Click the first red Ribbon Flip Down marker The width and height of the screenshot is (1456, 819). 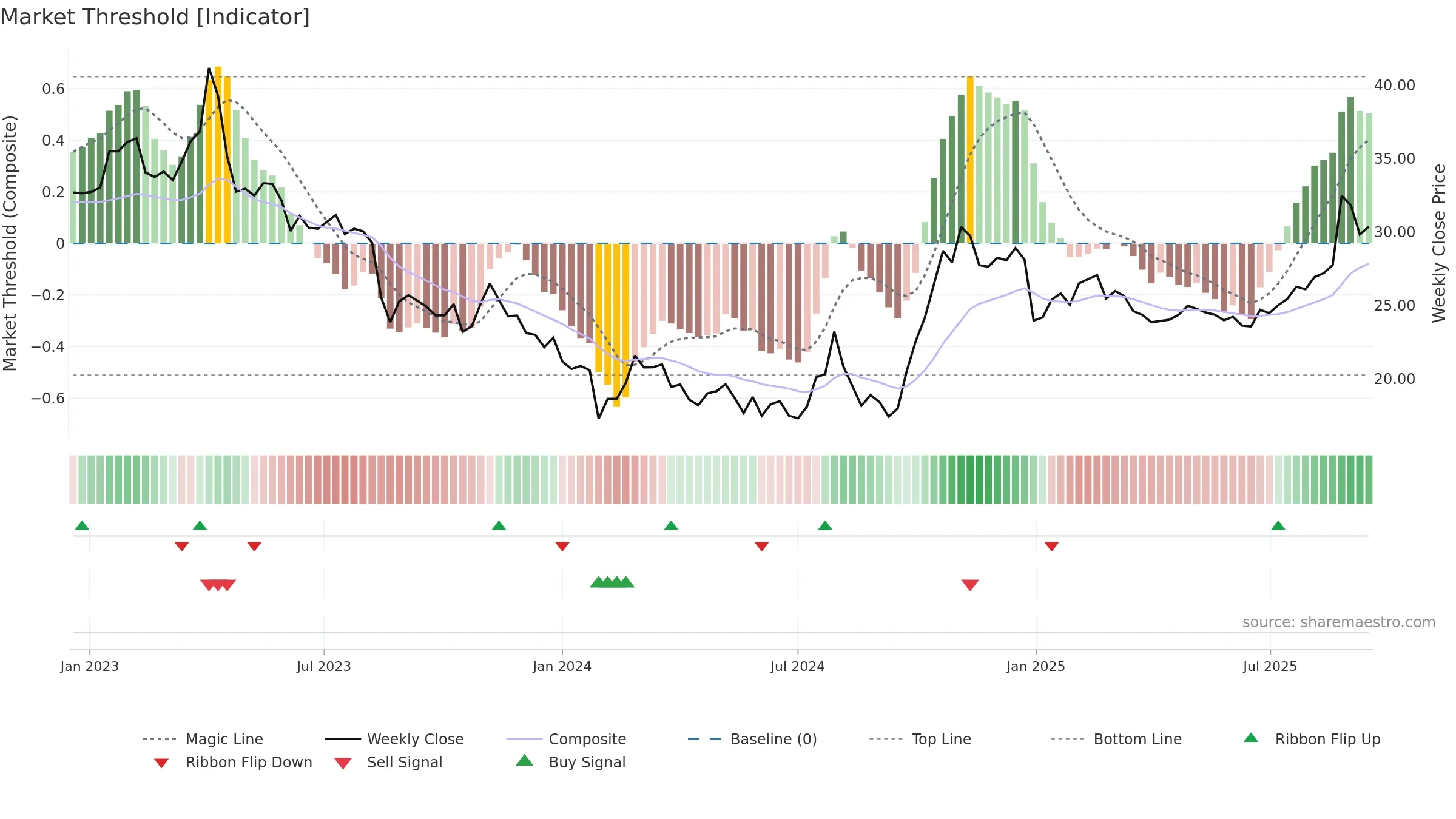tap(181, 547)
